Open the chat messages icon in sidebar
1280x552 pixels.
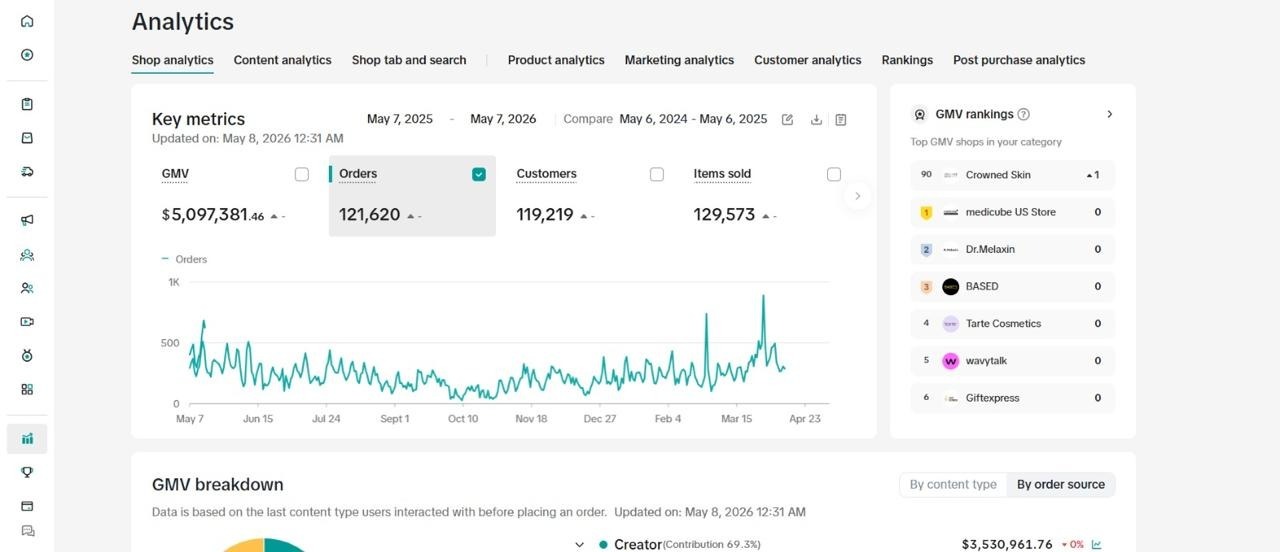pos(27,531)
